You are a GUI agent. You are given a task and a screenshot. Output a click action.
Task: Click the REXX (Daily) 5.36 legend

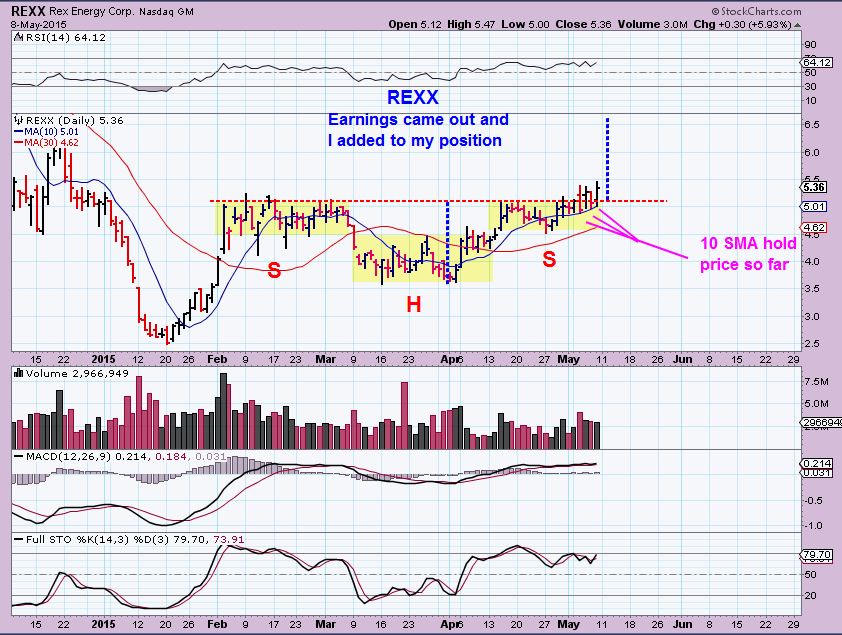[x=75, y=120]
